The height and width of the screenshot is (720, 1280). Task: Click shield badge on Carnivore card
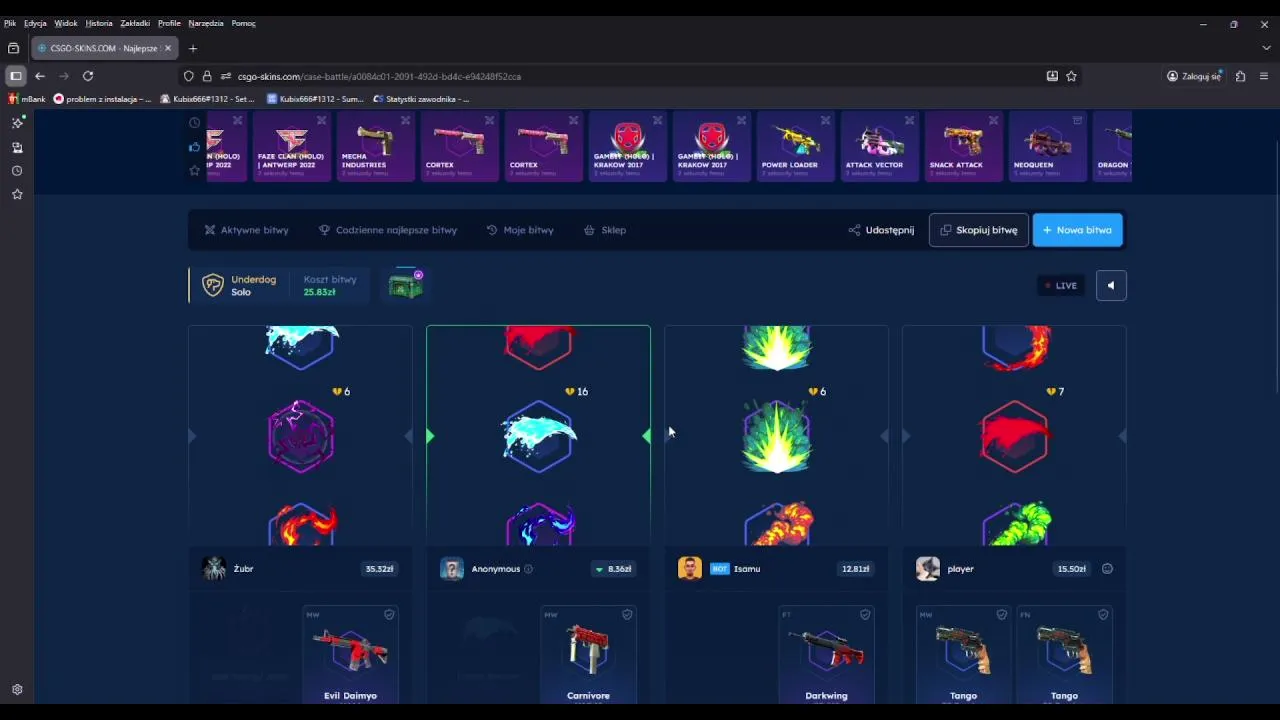627,614
